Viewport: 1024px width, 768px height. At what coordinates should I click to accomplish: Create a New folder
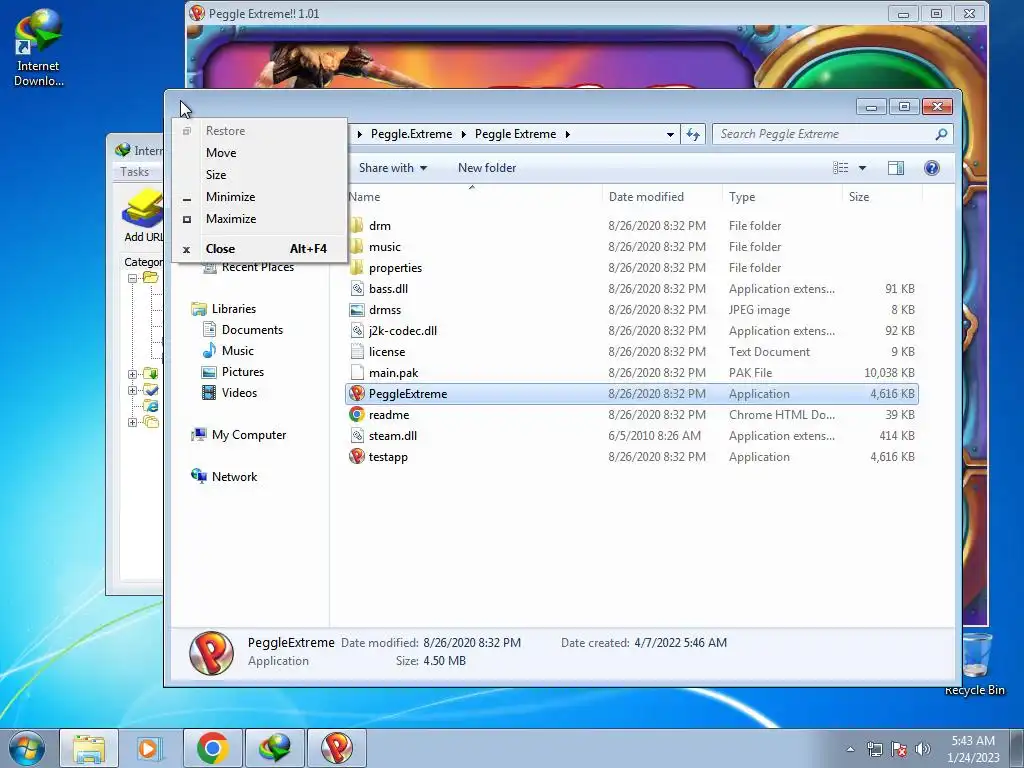point(487,168)
